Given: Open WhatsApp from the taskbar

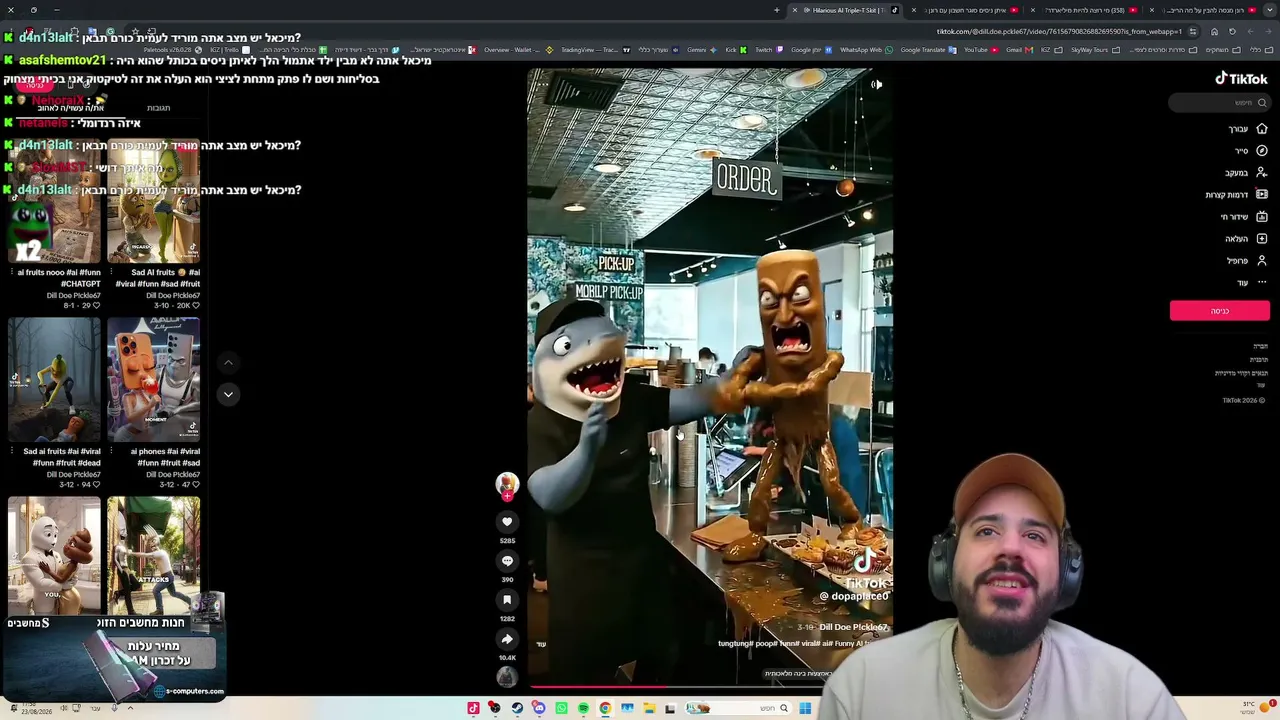Looking at the screenshot, I should pyautogui.click(x=561, y=708).
